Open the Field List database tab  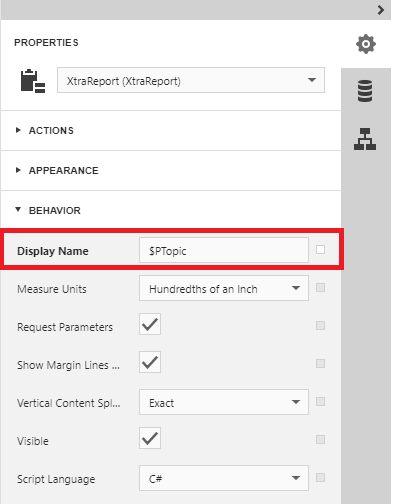coord(365,91)
